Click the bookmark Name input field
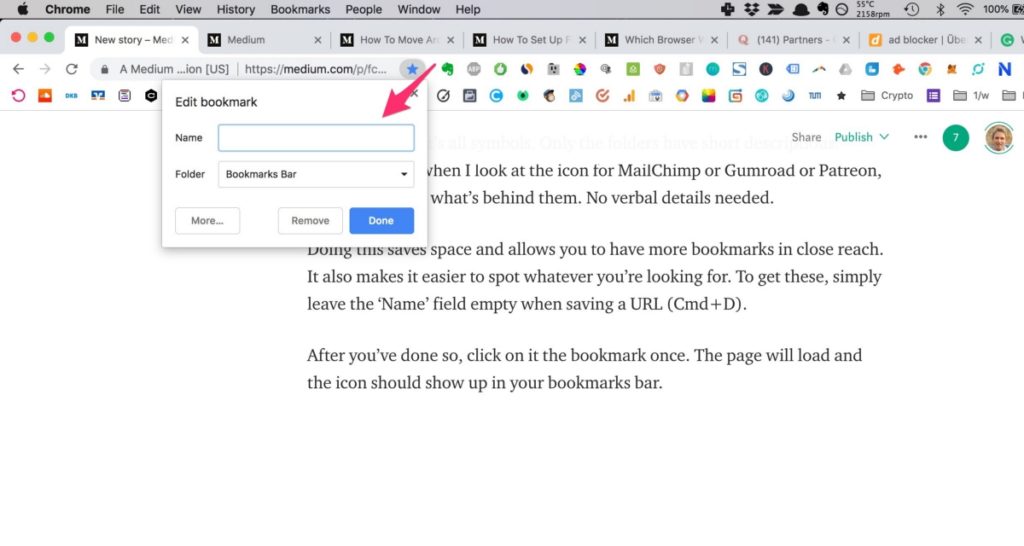Screen dimensions: 1024x546 click(x=316, y=138)
